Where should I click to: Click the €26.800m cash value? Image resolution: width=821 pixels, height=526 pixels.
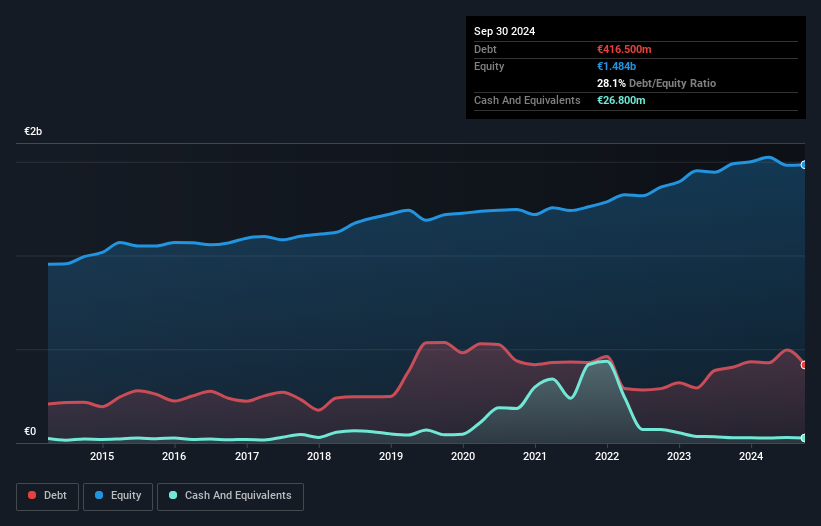coord(621,100)
